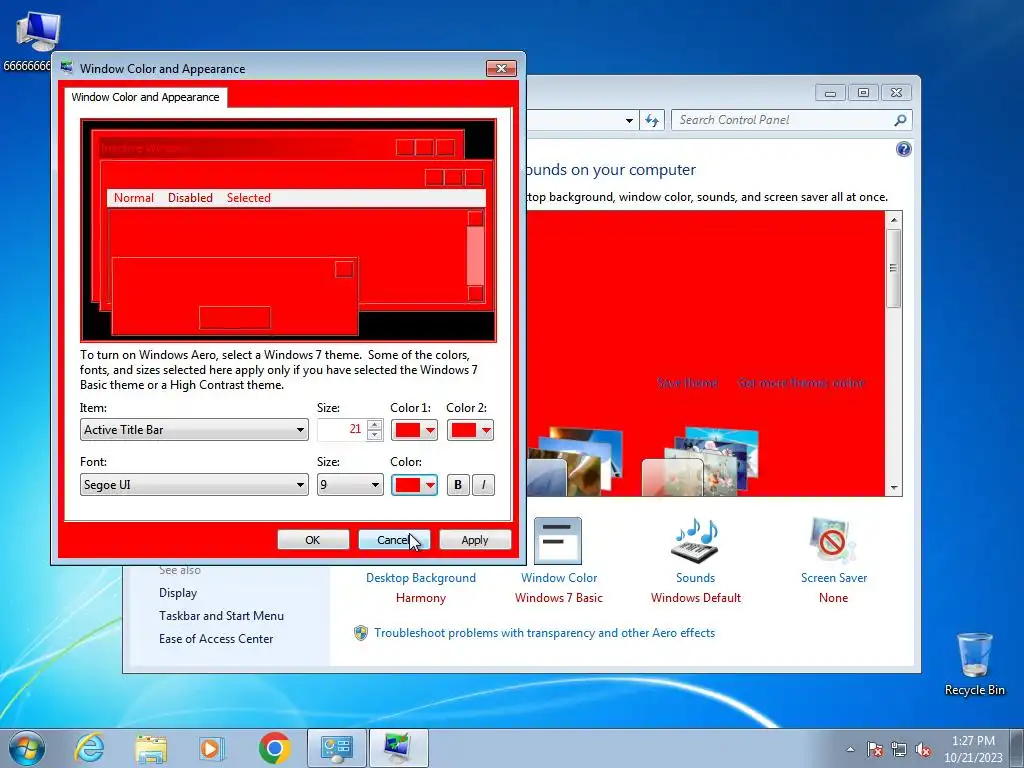Launch Windows Media Player from taskbar

pos(212,748)
